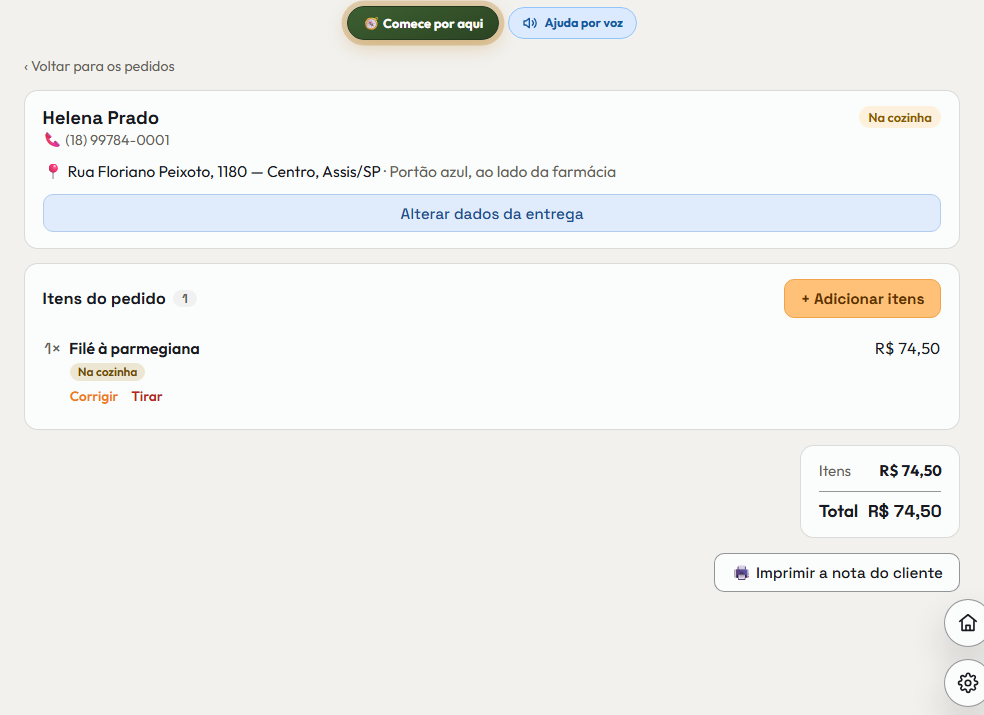Open 'Ajuda por voz' voice help
The width and height of the screenshot is (984, 715).
572,23
